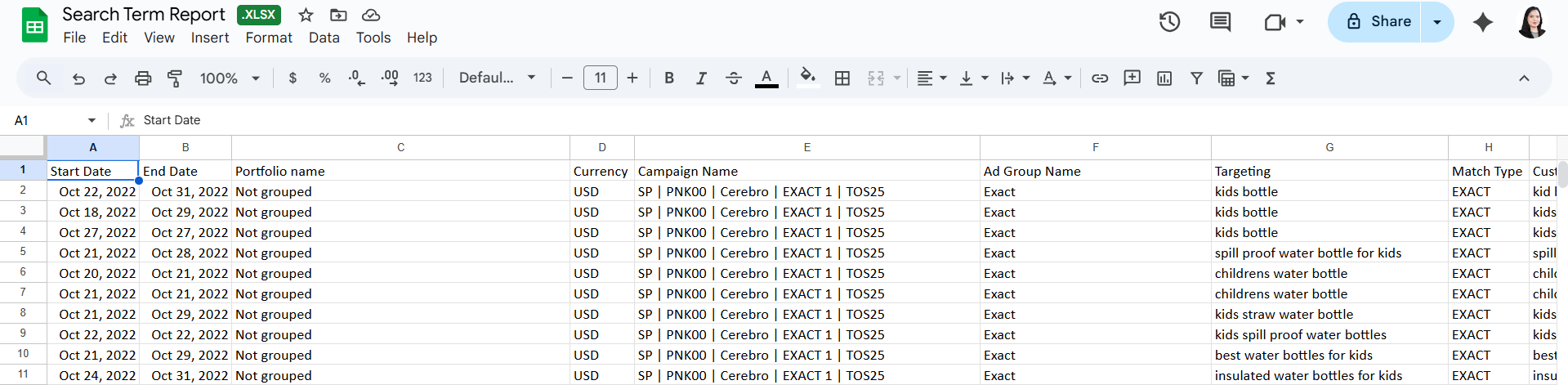Open the fill color picker
Image resolution: width=1568 pixels, height=385 pixels.
click(807, 78)
